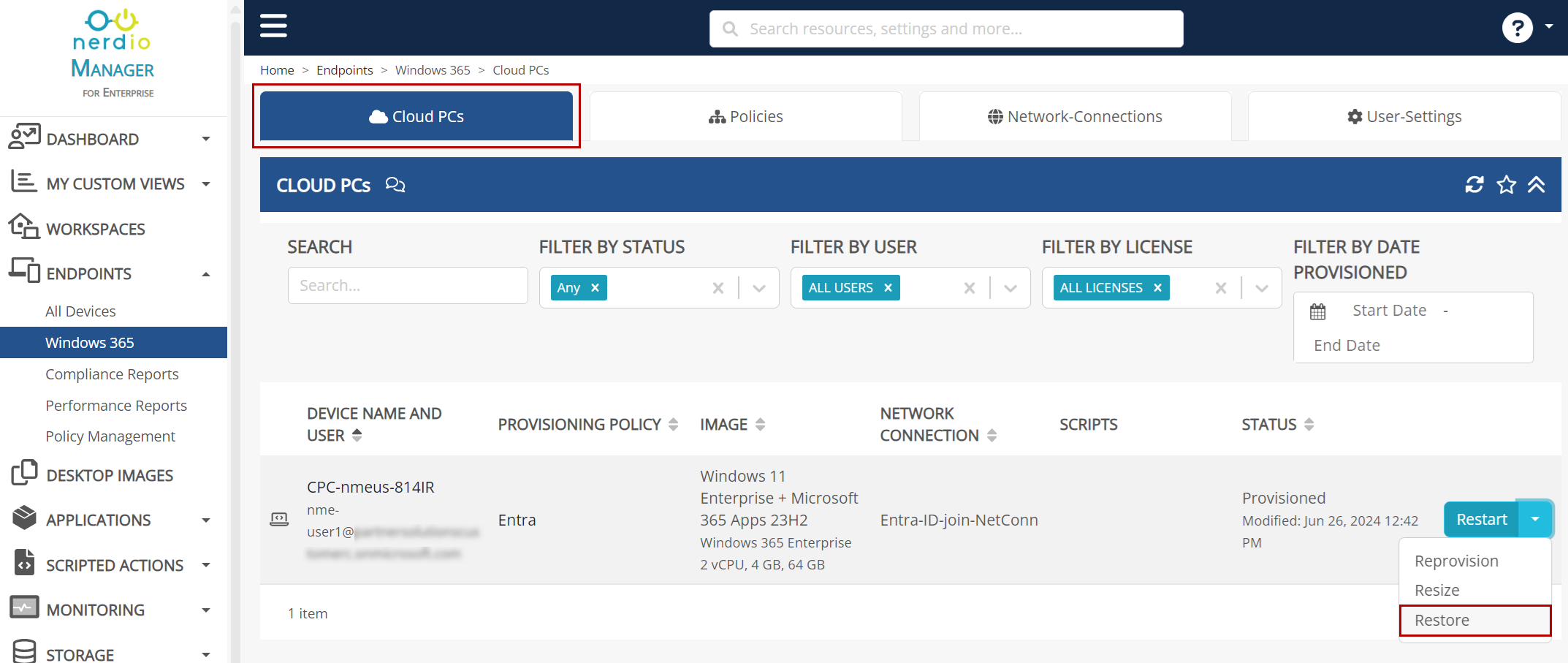Favorite the Cloud PCs page with star

(x=1506, y=185)
